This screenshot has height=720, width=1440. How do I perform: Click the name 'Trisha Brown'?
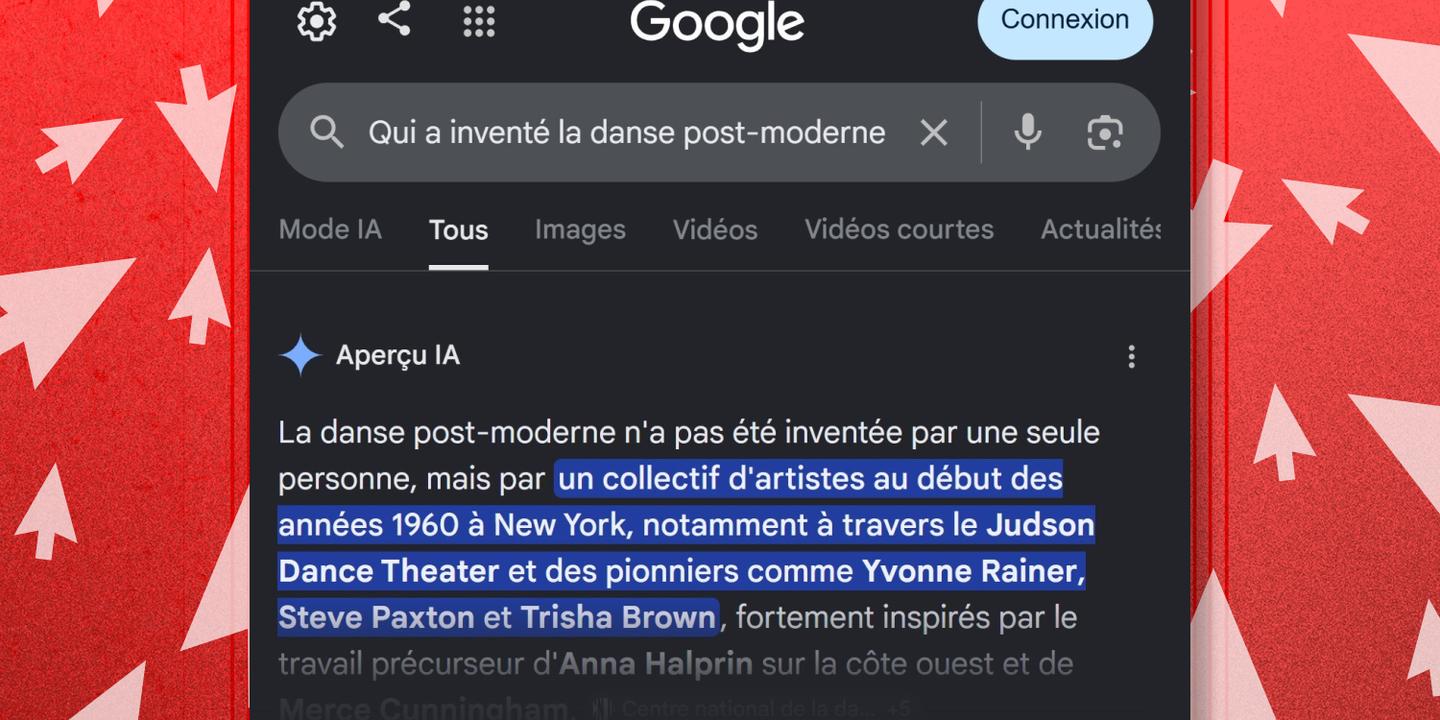(x=618, y=617)
